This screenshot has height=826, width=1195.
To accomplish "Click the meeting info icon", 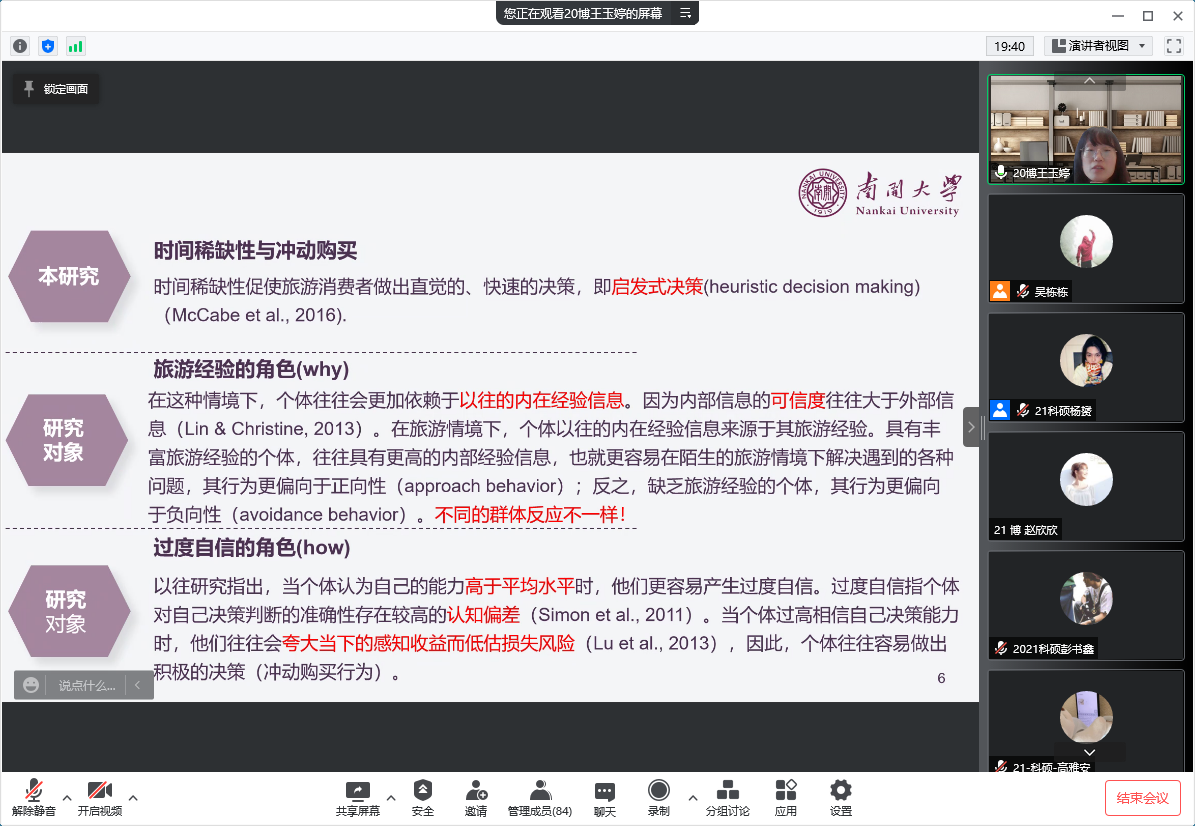I will 20,46.
